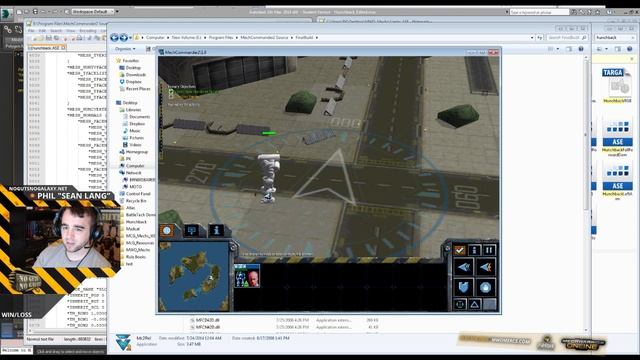Click the glowing octagon command icon
This screenshot has height=360, width=640.
pyautogui.click(x=485, y=287)
